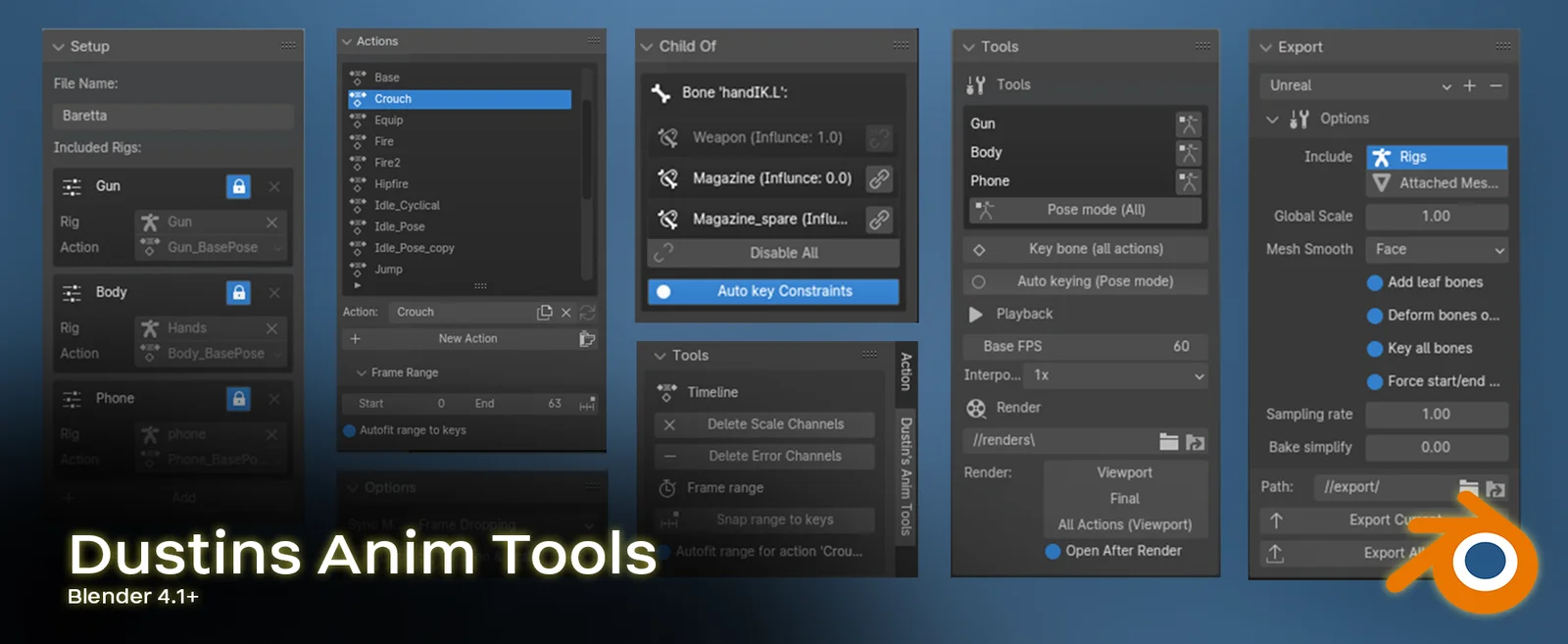
Task: Collapse the Frame Range section
Action: (362, 372)
